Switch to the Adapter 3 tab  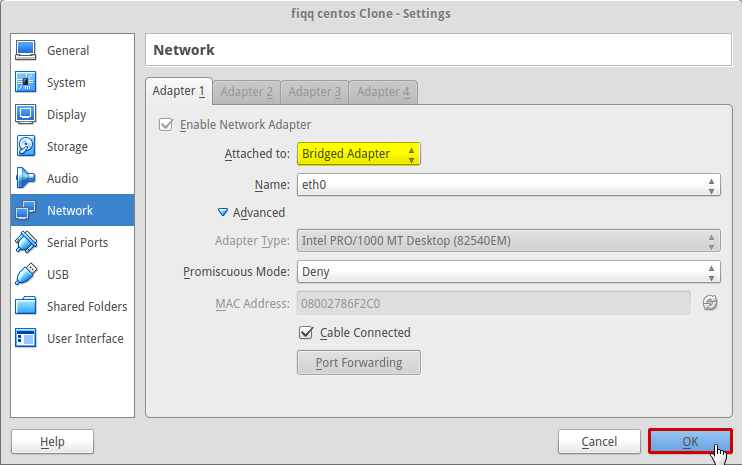point(314,92)
